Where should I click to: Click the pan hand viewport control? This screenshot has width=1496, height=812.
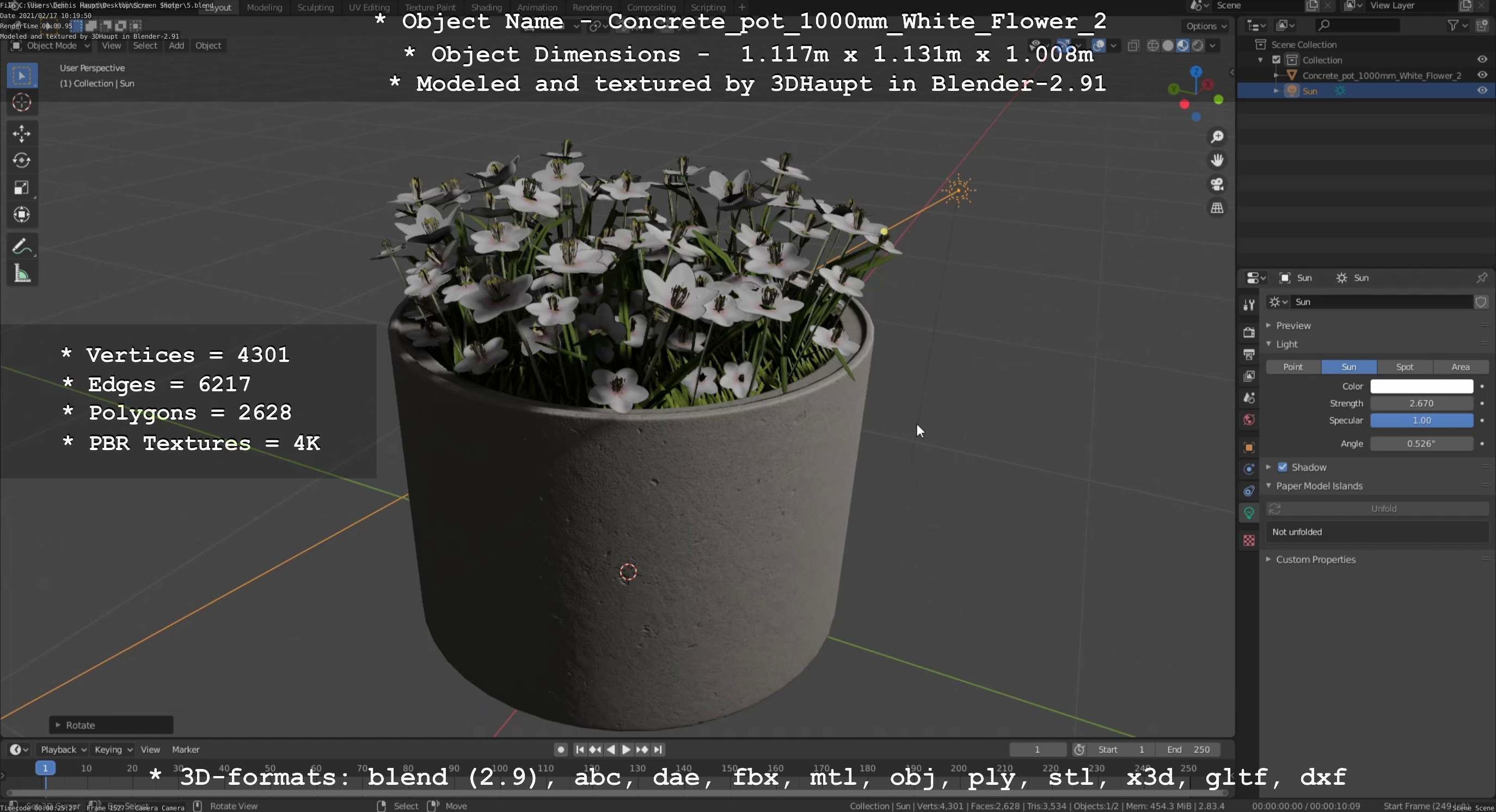(1217, 160)
